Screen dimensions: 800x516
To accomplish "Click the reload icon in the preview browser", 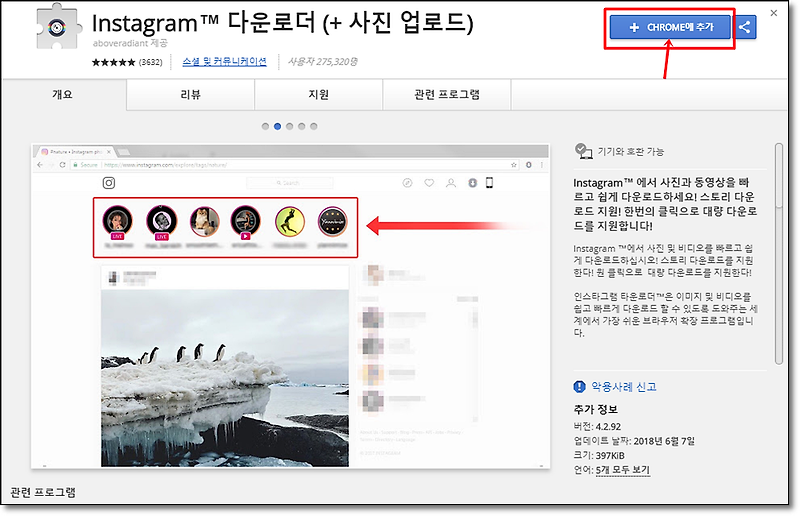I will click(62, 165).
